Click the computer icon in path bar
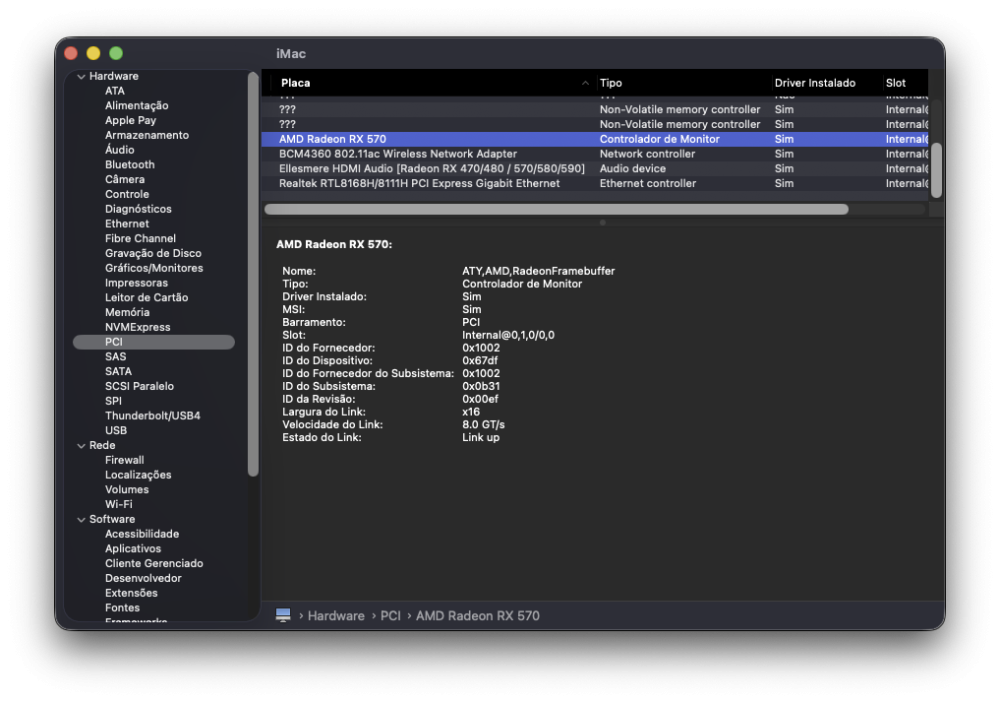 [283, 615]
